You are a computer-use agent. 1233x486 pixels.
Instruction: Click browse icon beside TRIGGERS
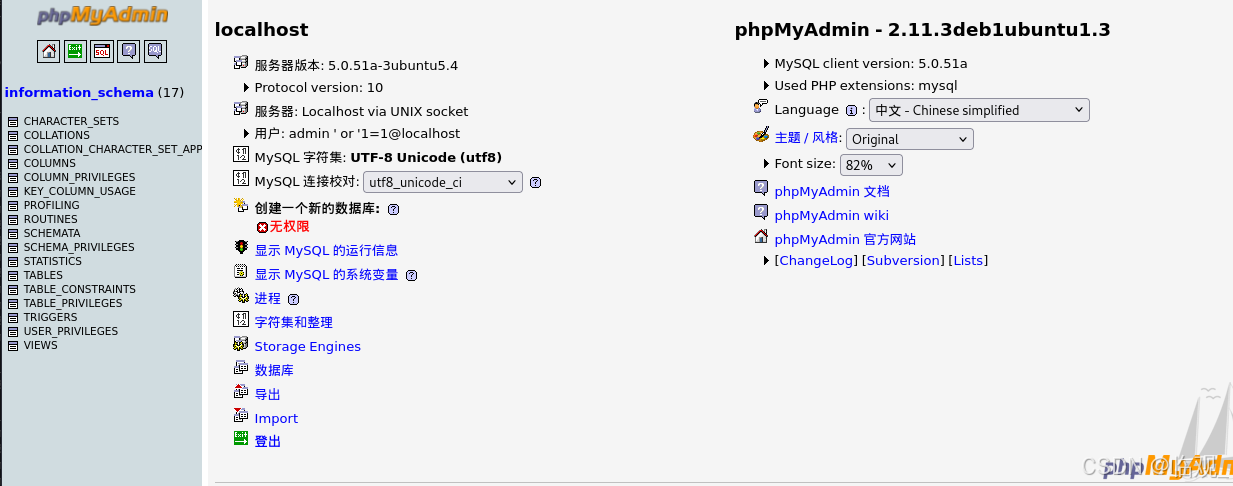point(13,318)
